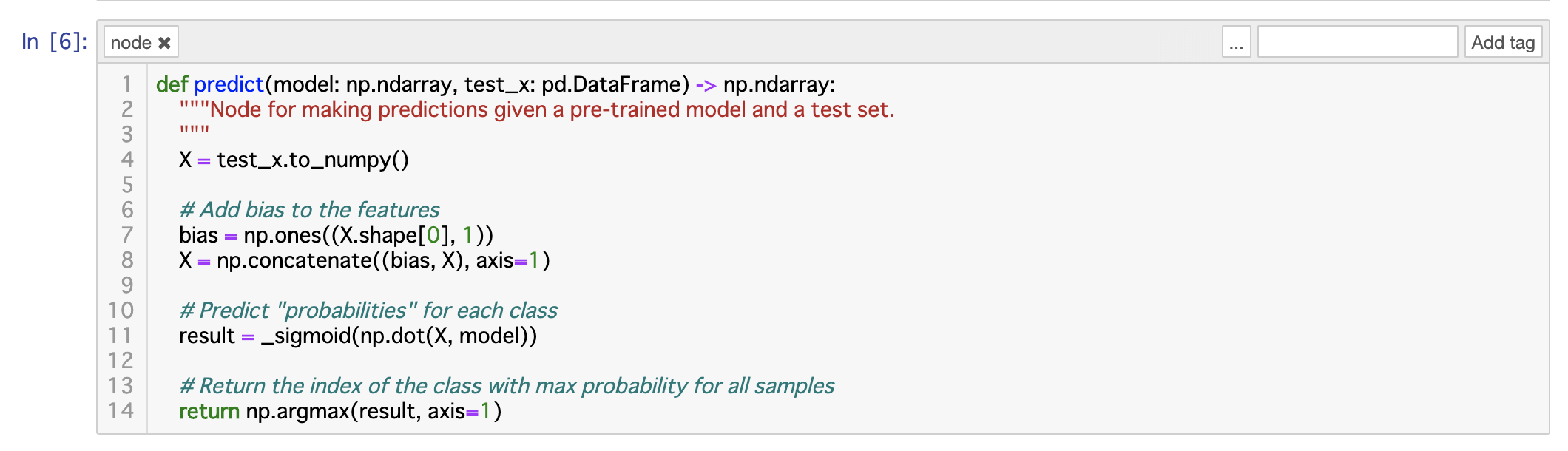Screen dimensions: 1568x451
Task: Select the In [6] cell prompt
Action: tap(54, 41)
